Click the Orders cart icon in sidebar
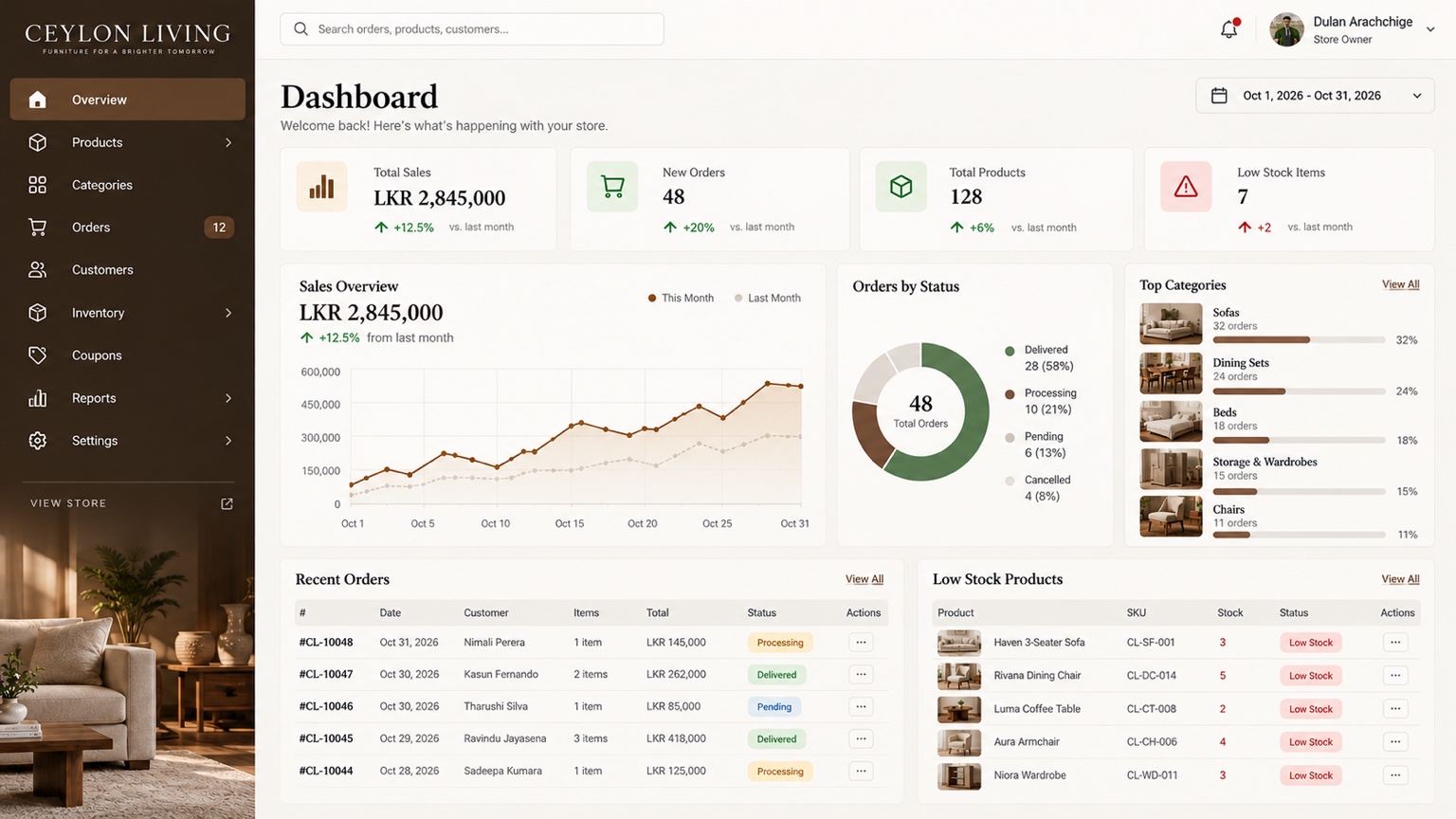The height and width of the screenshot is (819, 1456). (37, 227)
